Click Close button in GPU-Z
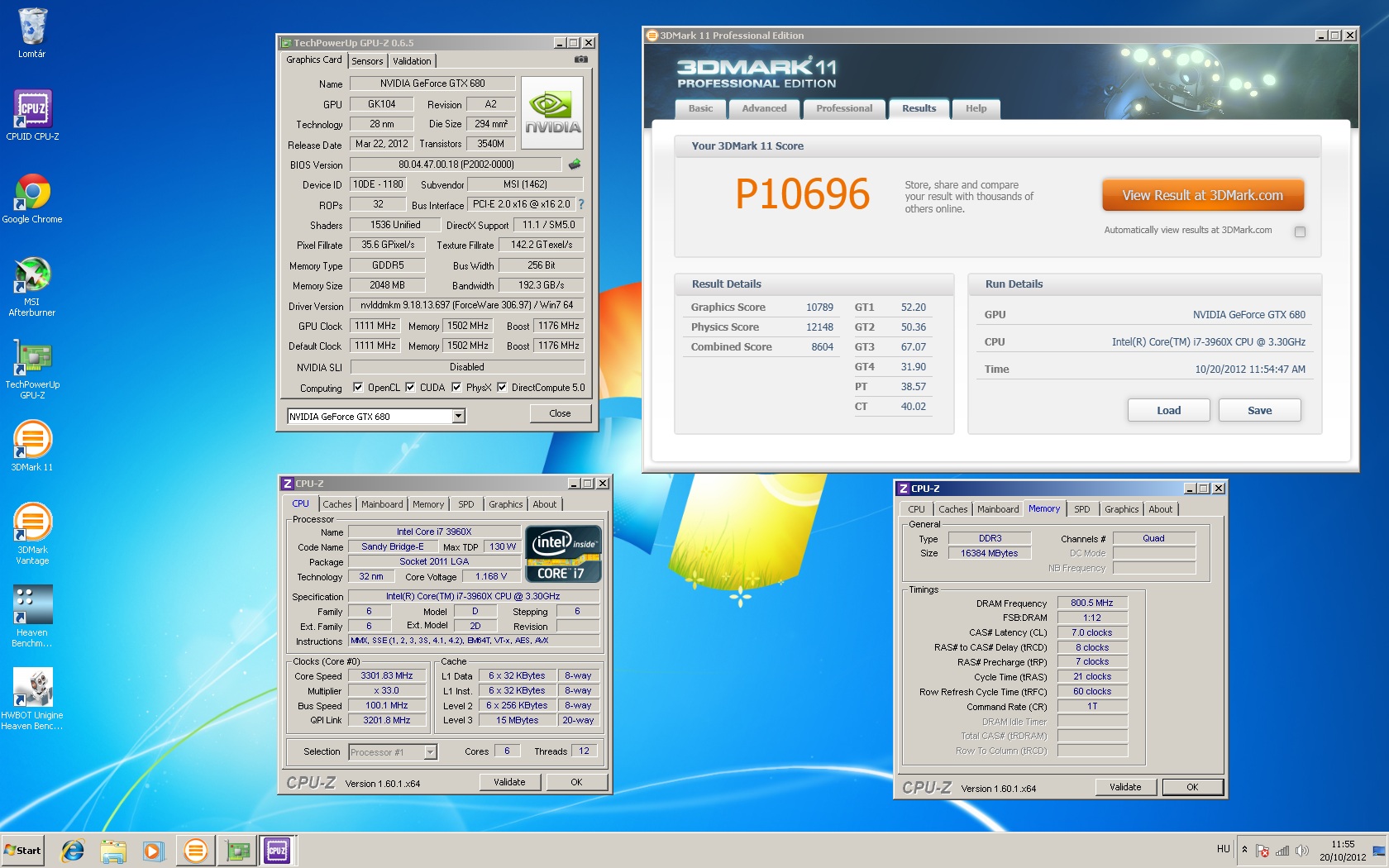Image resolution: width=1389 pixels, height=868 pixels. tap(560, 413)
